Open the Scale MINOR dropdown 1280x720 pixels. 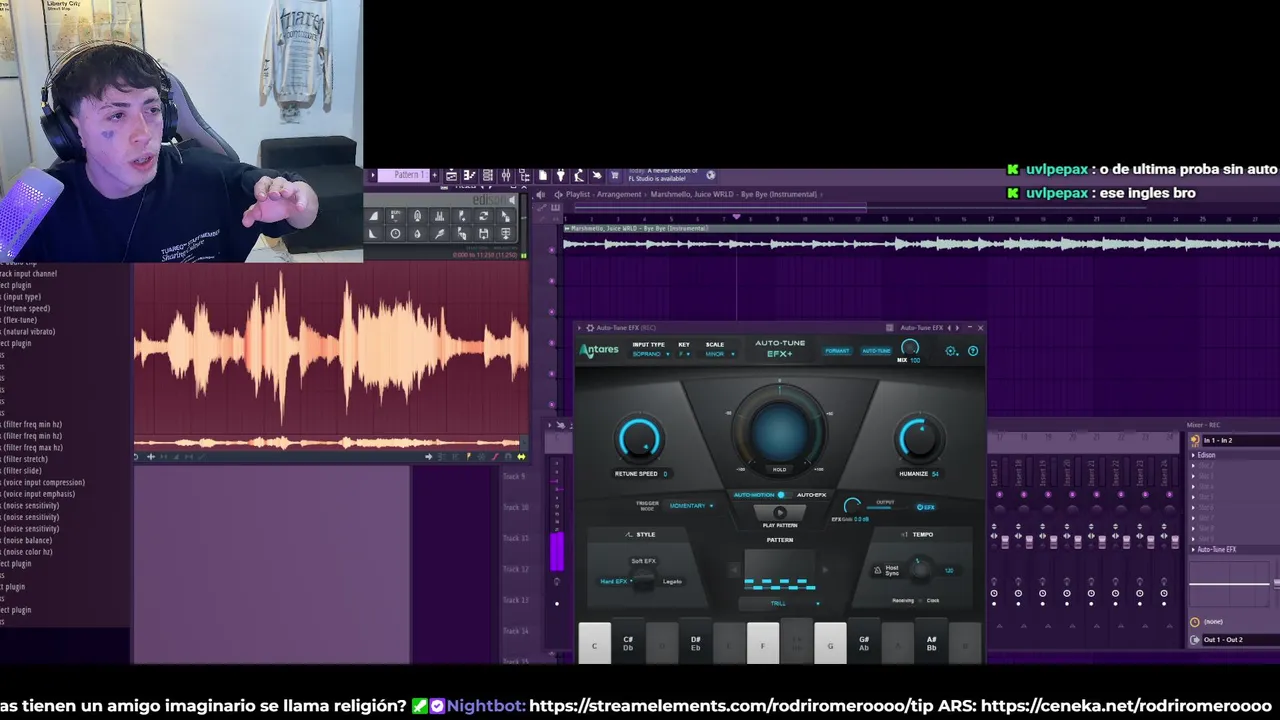(720, 354)
